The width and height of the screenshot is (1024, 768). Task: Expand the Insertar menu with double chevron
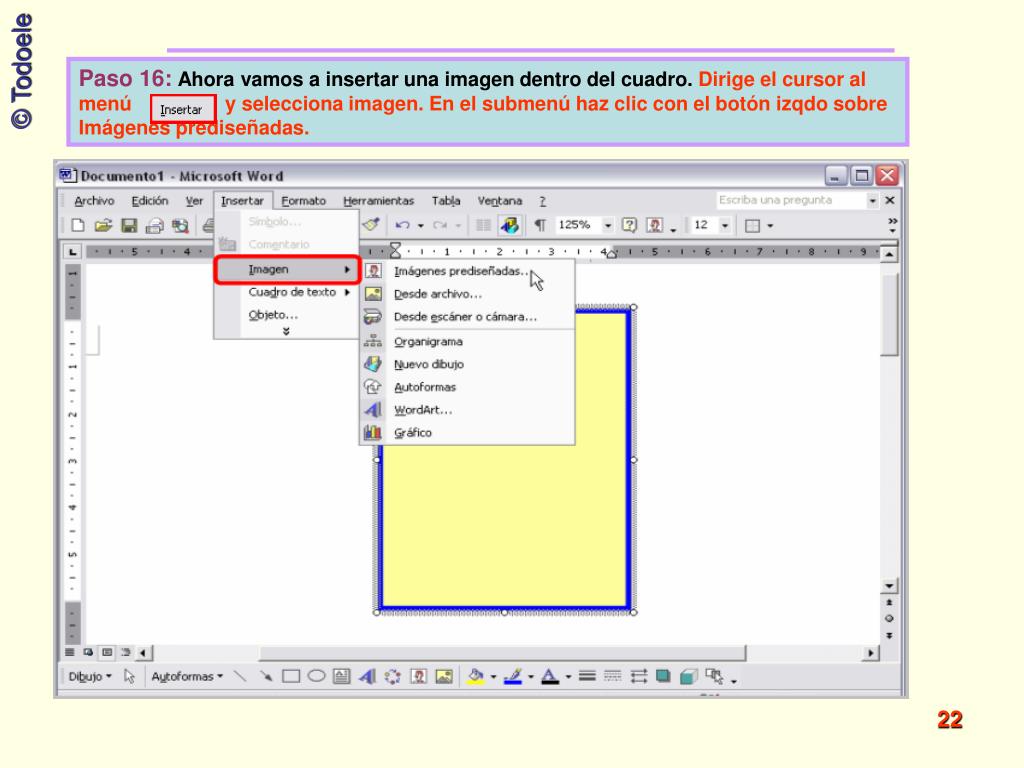(286, 332)
